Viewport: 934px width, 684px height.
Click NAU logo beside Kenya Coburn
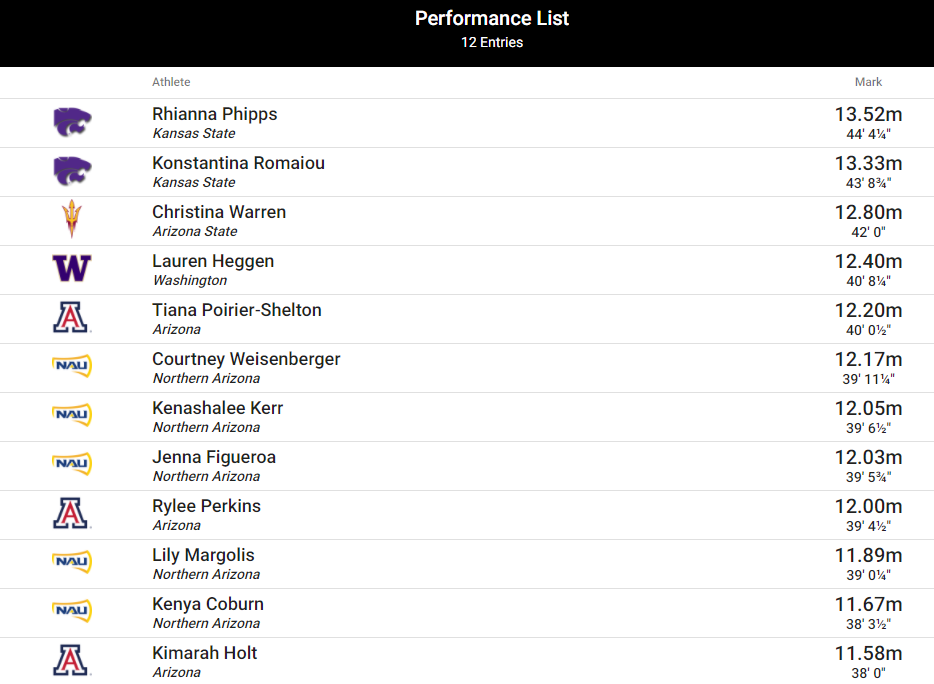pyautogui.click(x=72, y=611)
